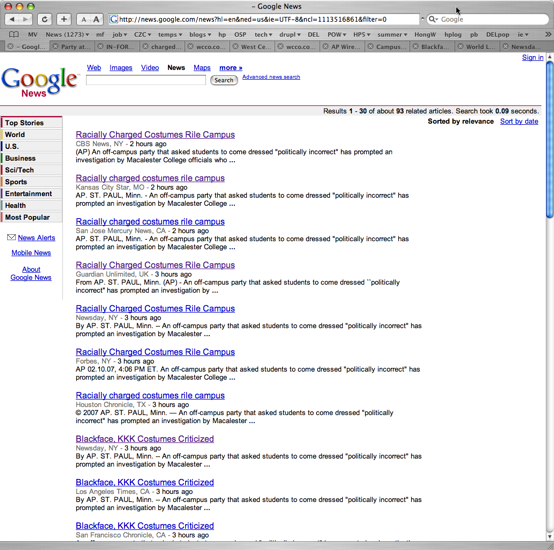The width and height of the screenshot is (554, 550).
Task: Click the Images search link
Action: (x=121, y=67)
